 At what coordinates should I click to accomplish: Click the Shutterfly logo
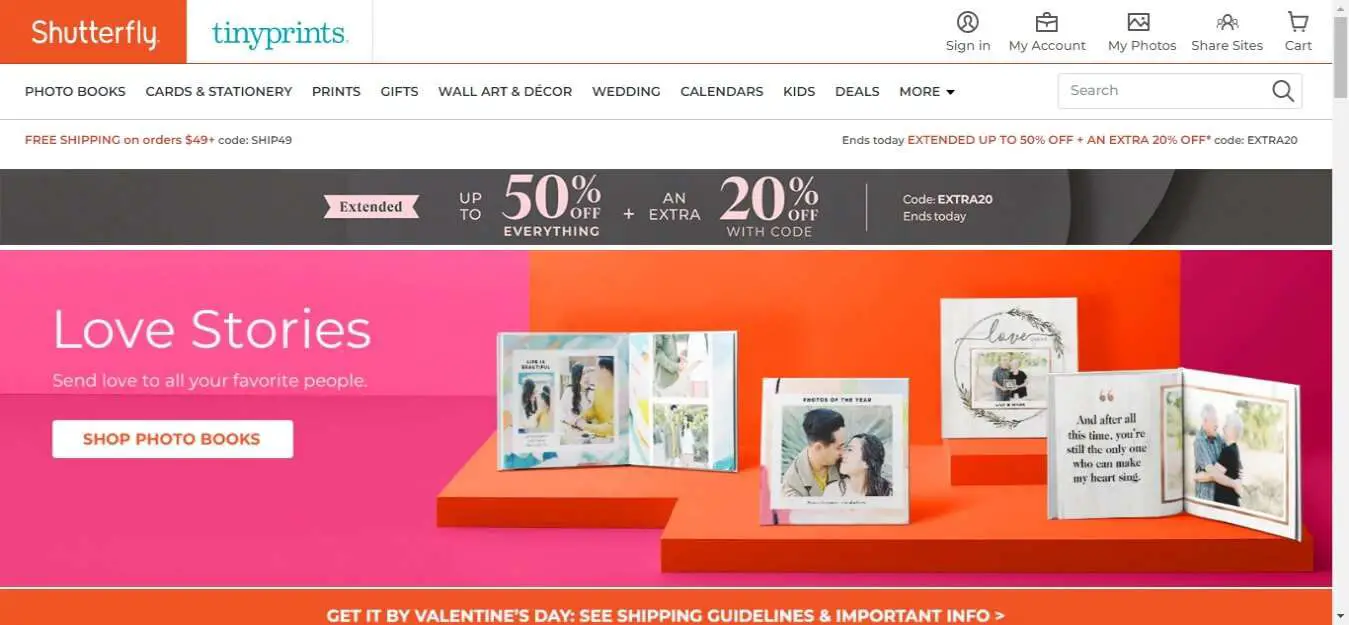[x=93, y=32]
